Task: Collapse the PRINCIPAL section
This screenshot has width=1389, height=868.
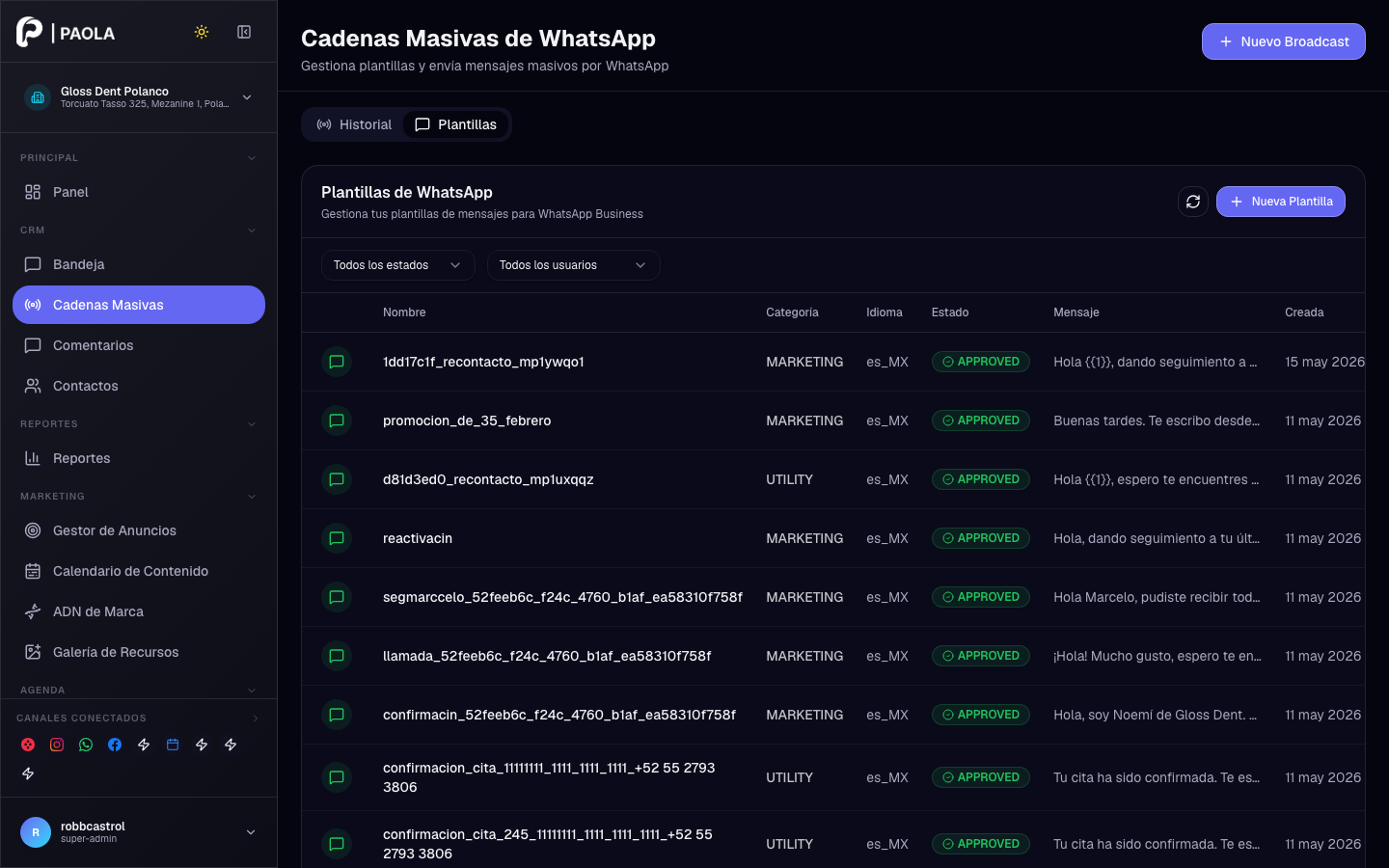Action: [252, 158]
